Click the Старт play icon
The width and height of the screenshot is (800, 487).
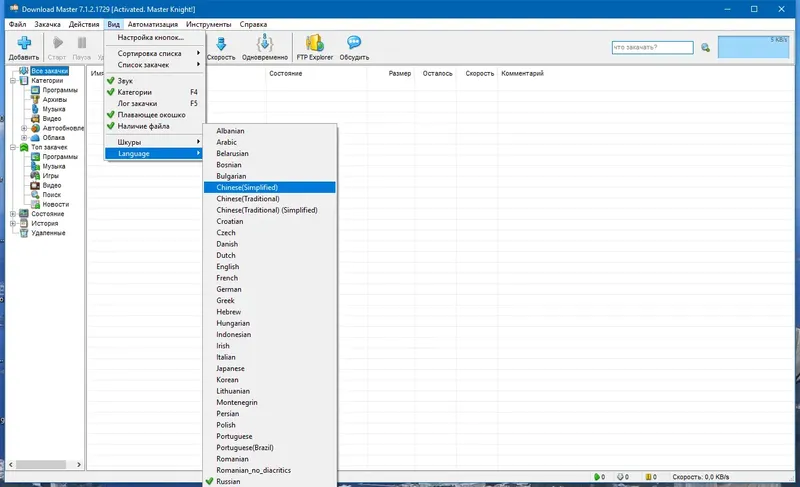58,43
